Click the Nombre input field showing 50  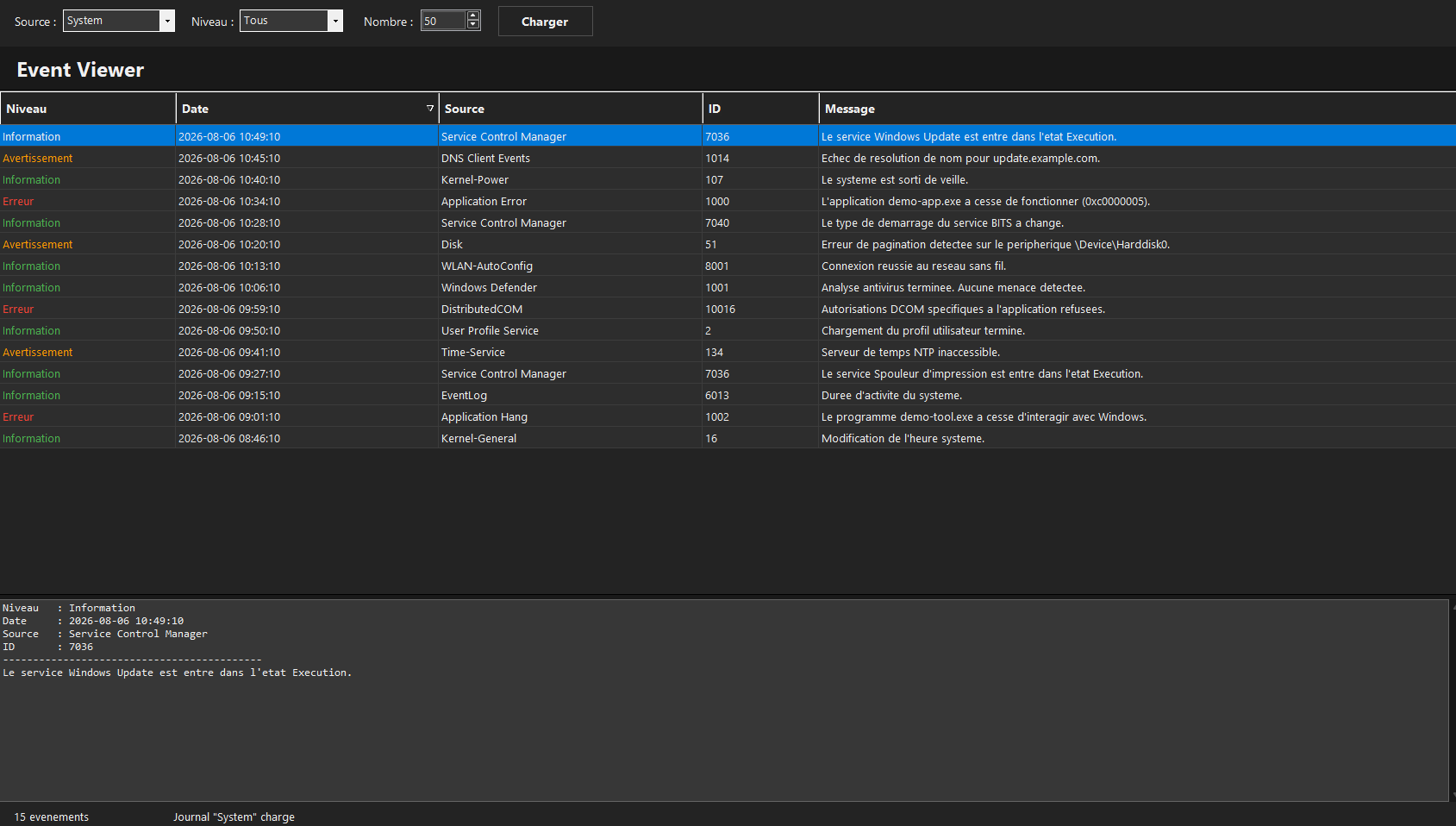click(444, 21)
